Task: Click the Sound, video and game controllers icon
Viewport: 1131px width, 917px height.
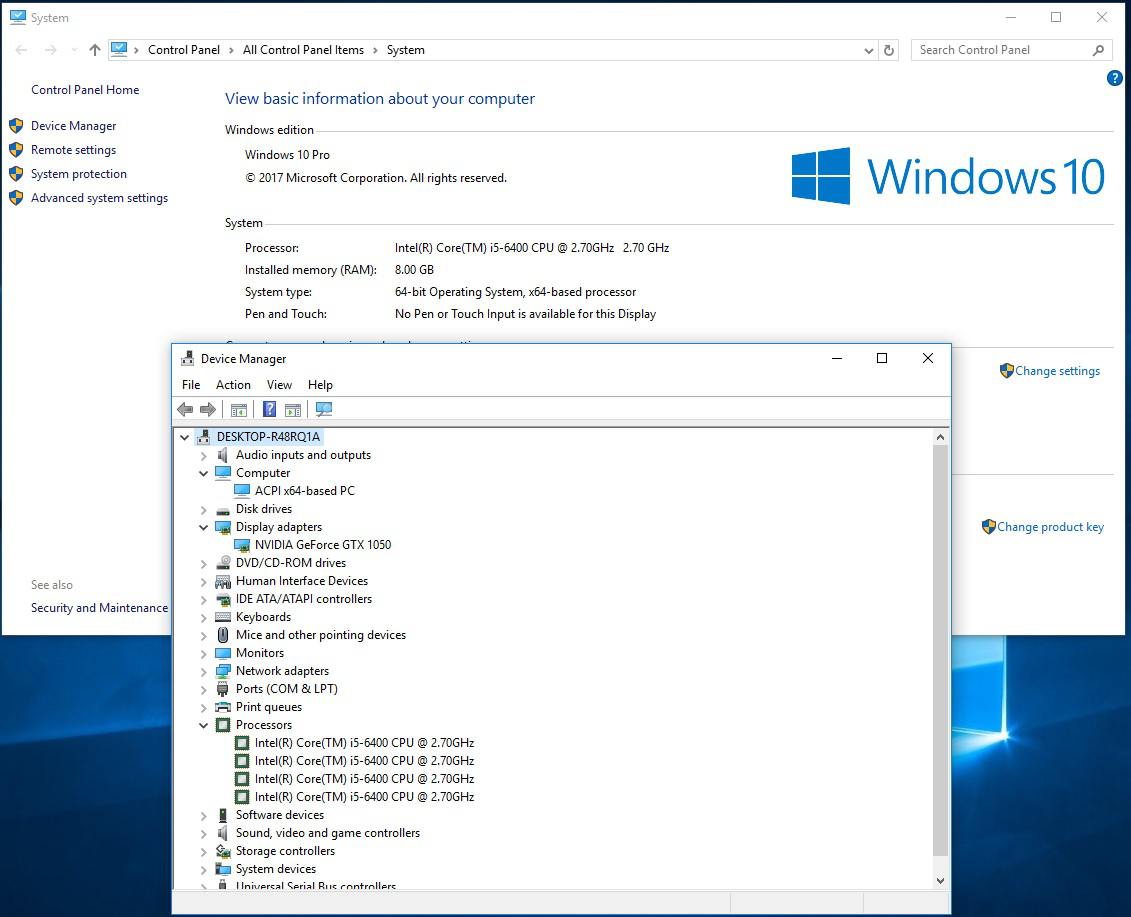Action: (223, 833)
